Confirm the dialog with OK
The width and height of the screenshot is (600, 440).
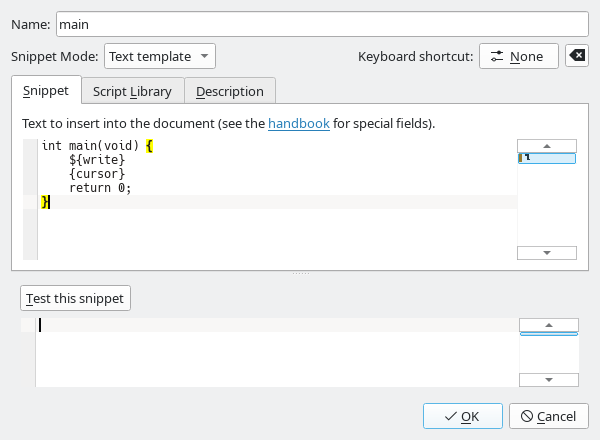[462, 416]
